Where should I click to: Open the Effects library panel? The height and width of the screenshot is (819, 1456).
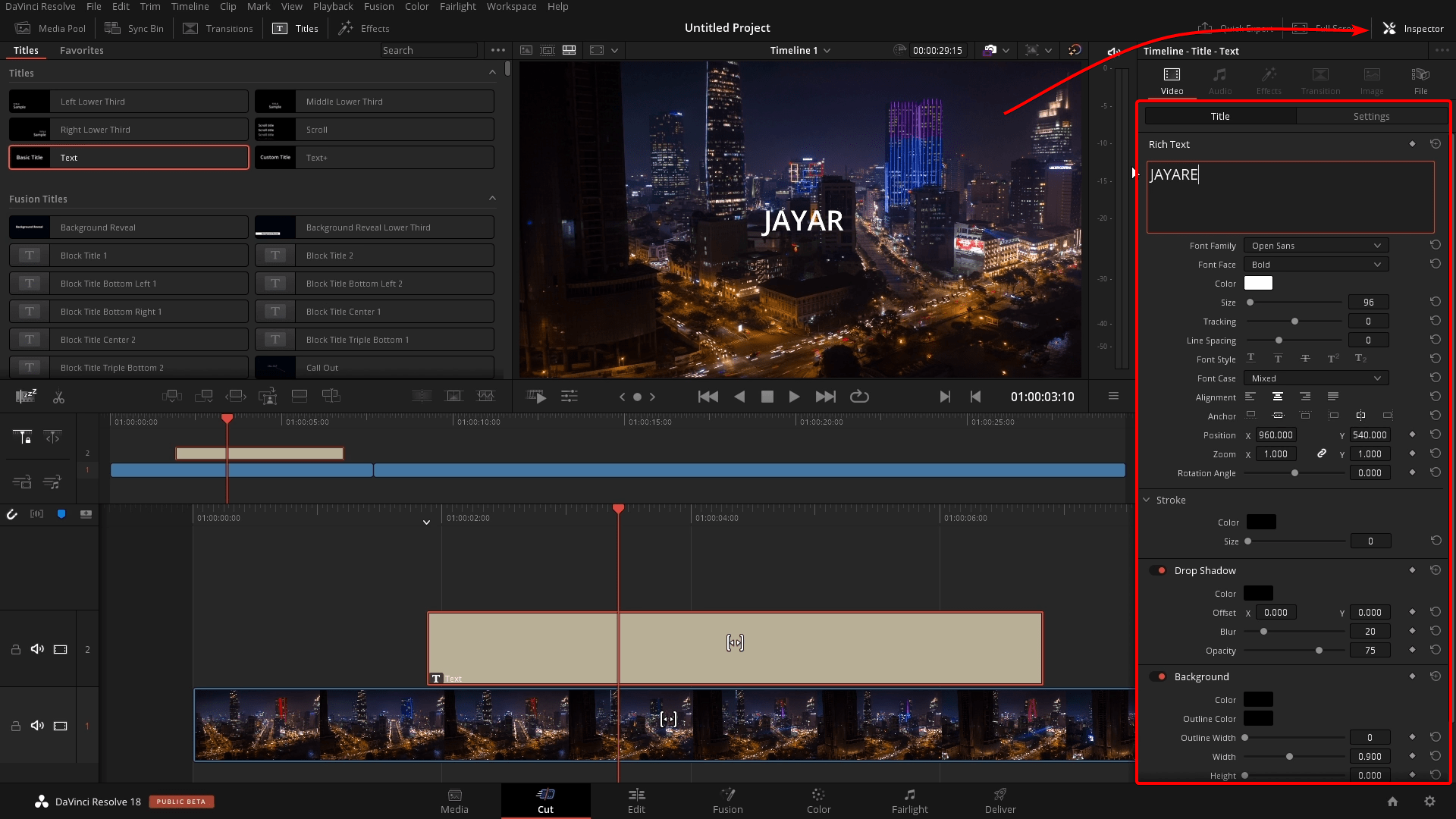[363, 28]
